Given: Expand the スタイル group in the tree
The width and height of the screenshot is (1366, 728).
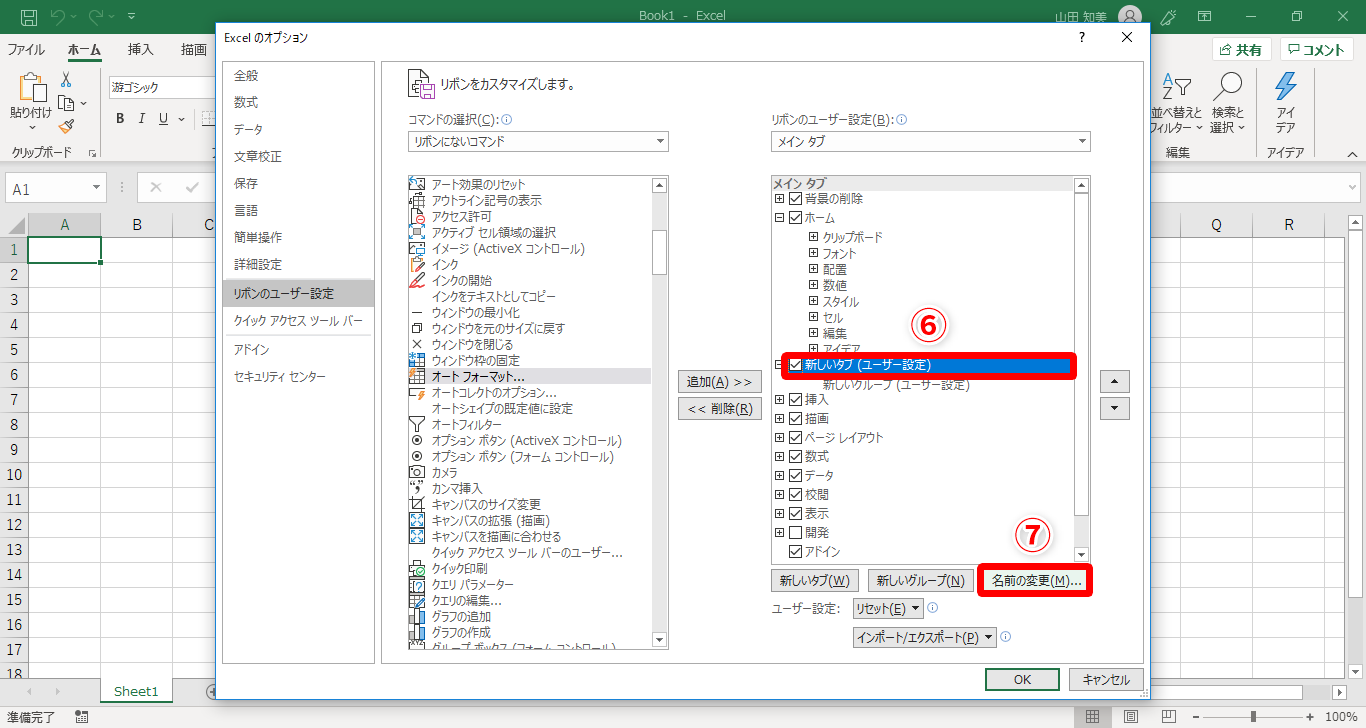Looking at the screenshot, I should tap(814, 302).
